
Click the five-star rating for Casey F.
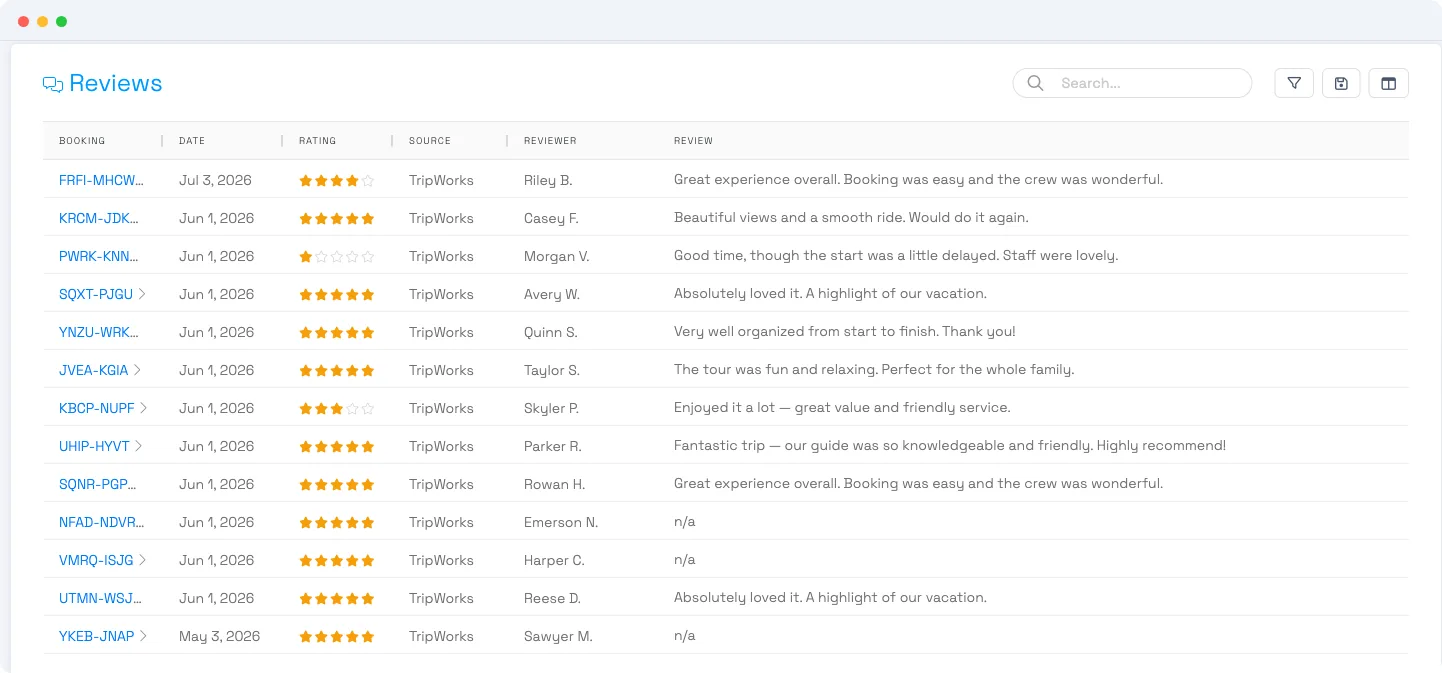337,219
